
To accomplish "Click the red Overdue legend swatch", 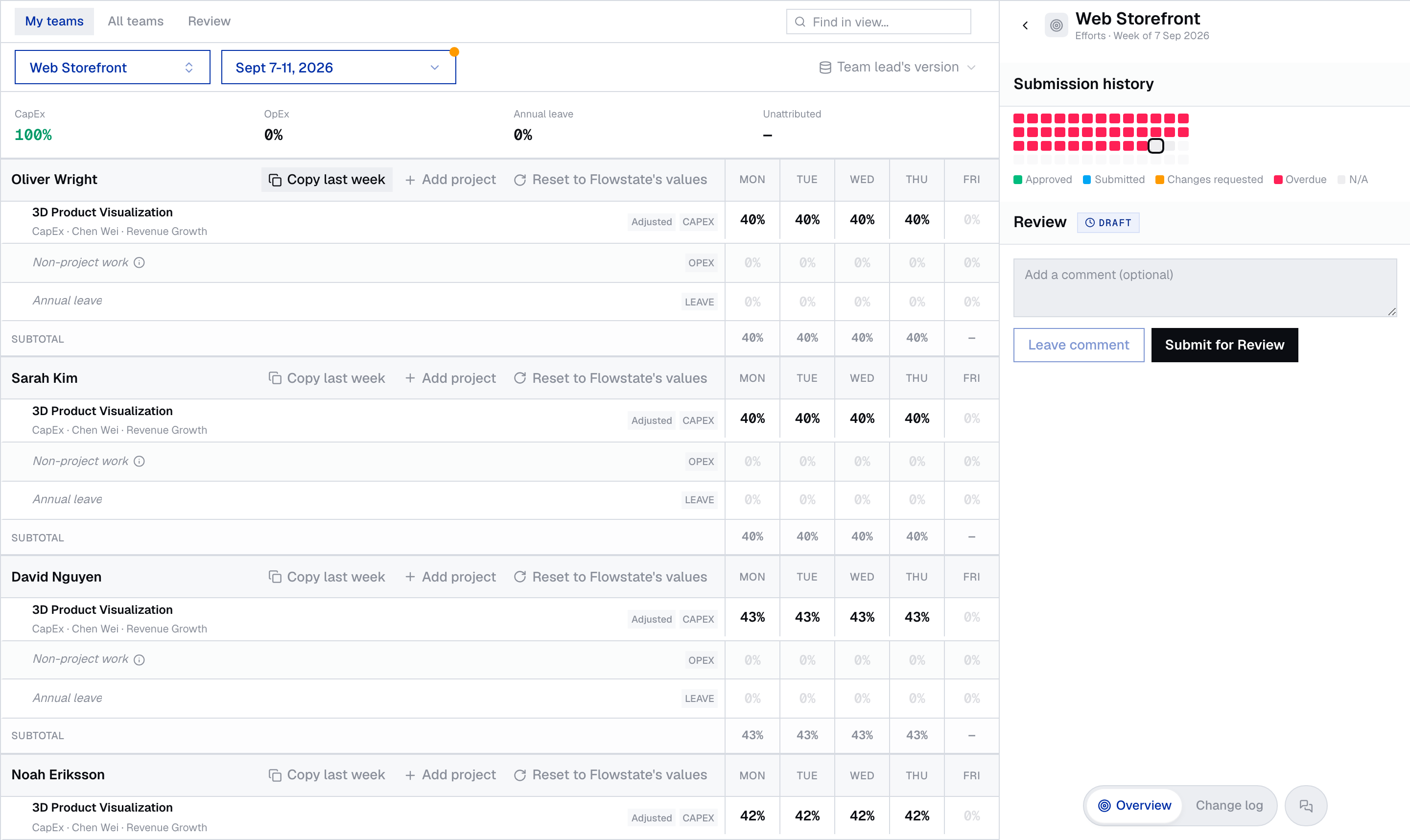I will point(1277,180).
